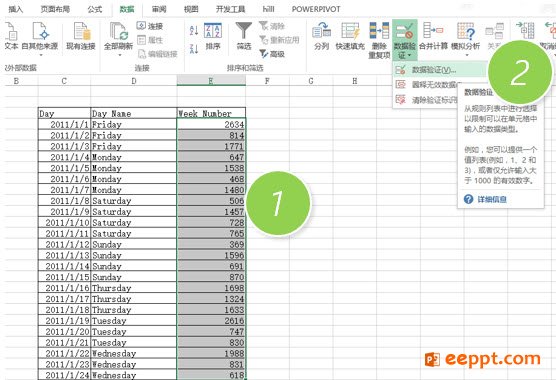This screenshot has height=380, width=556.
Task: Select column H header
Action: 355,81
